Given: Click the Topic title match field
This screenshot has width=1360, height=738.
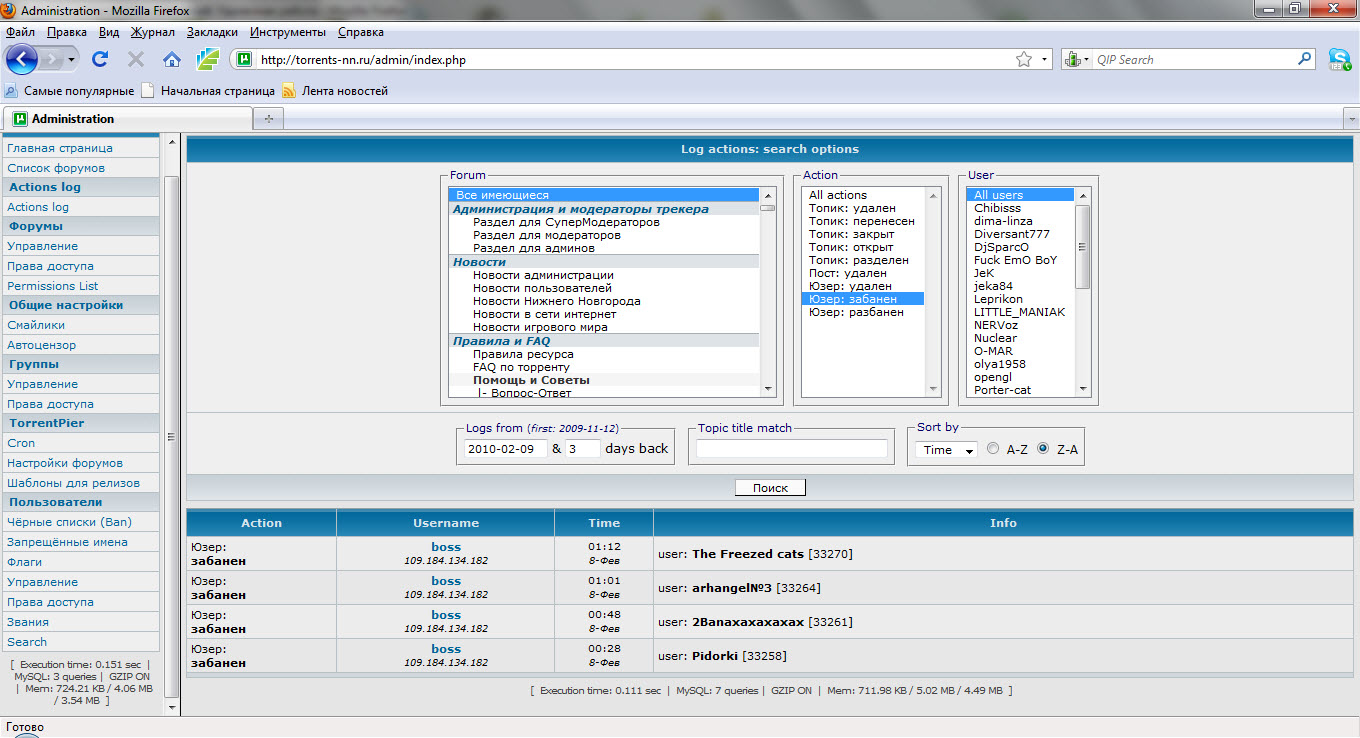Looking at the screenshot, I should coord(792,449).
